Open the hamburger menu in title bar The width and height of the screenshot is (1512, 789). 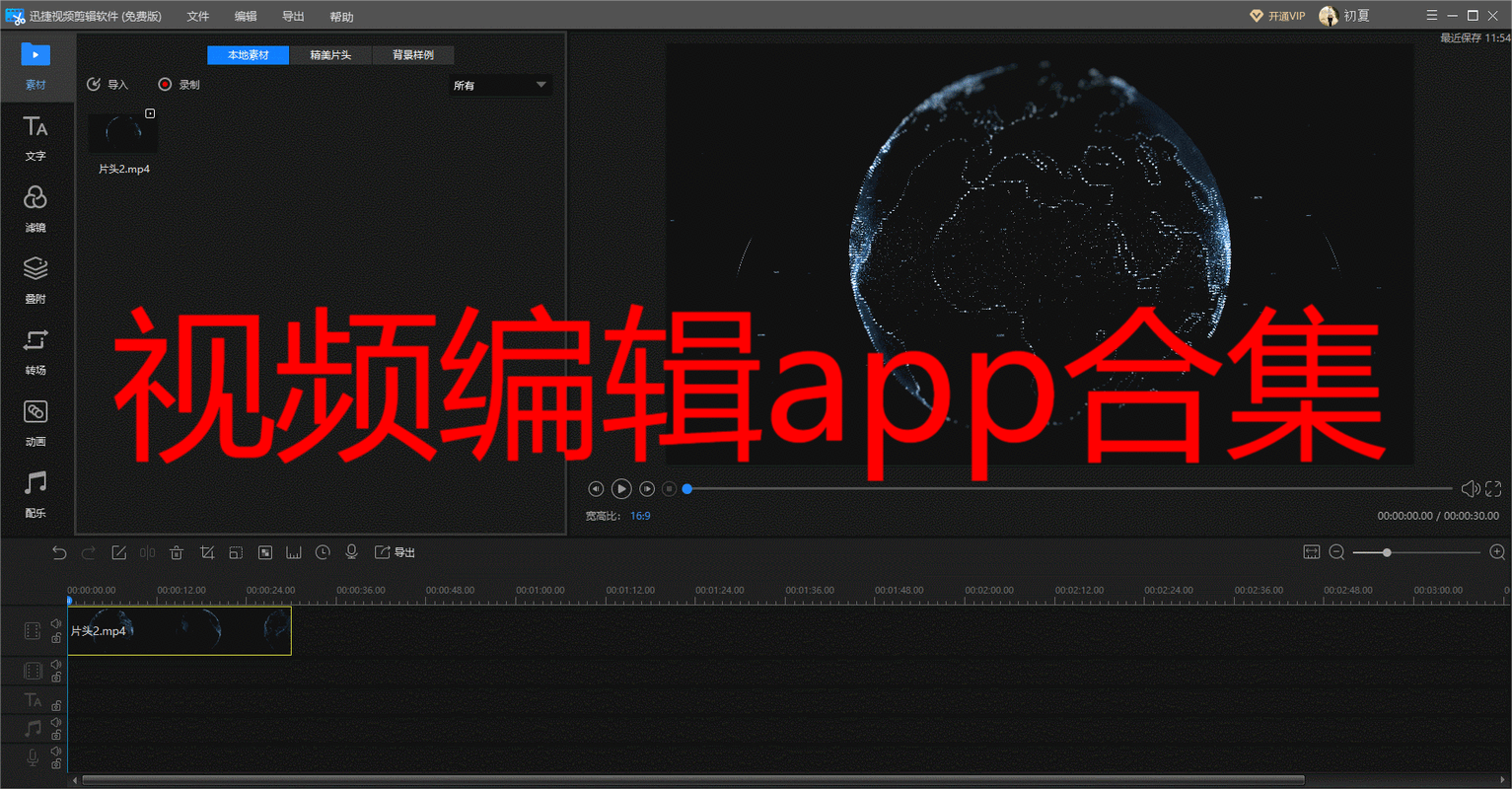point(1432,16)
